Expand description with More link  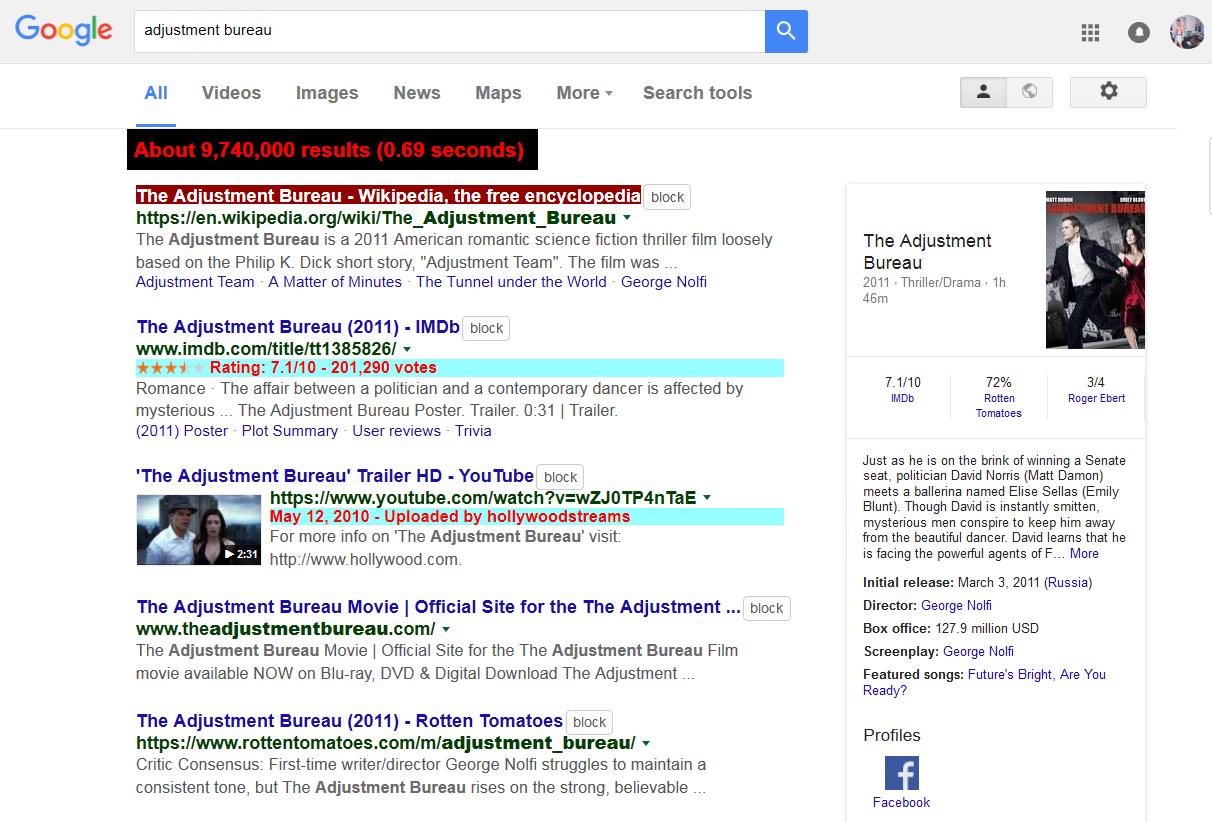pyautogui.click(x=1084, y=553)
